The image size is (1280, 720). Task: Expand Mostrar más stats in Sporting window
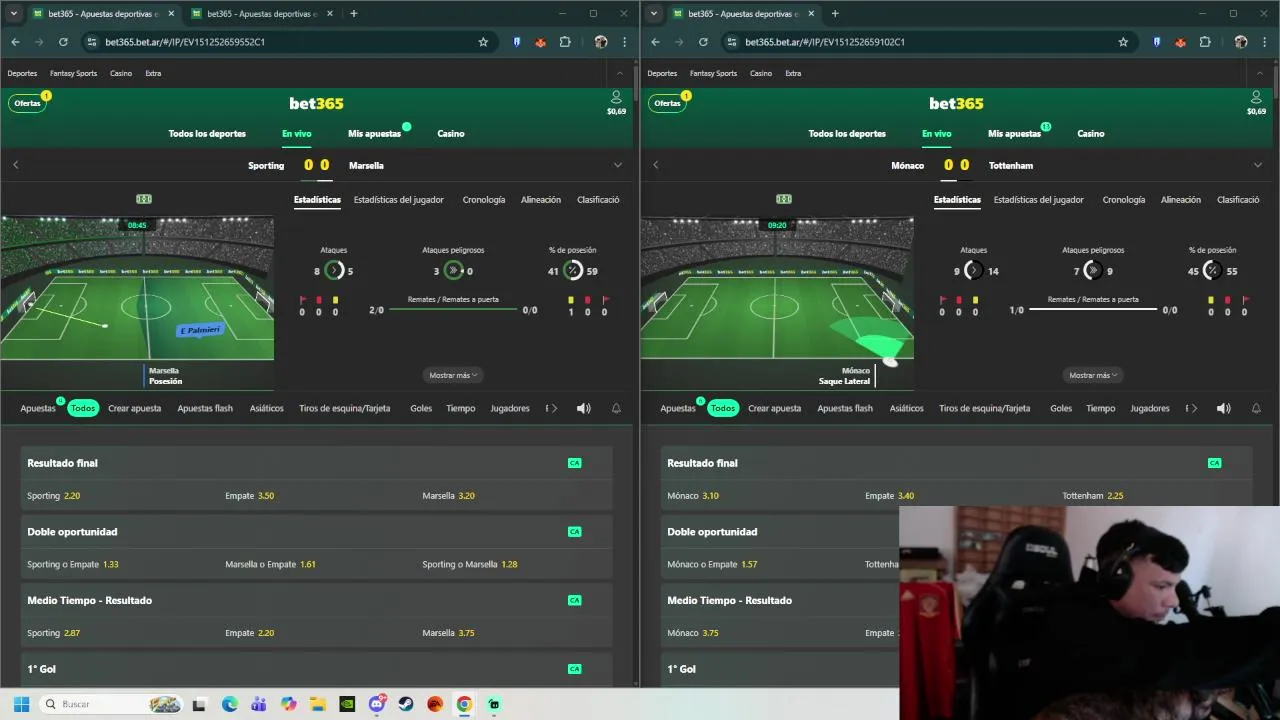[454, 375]
